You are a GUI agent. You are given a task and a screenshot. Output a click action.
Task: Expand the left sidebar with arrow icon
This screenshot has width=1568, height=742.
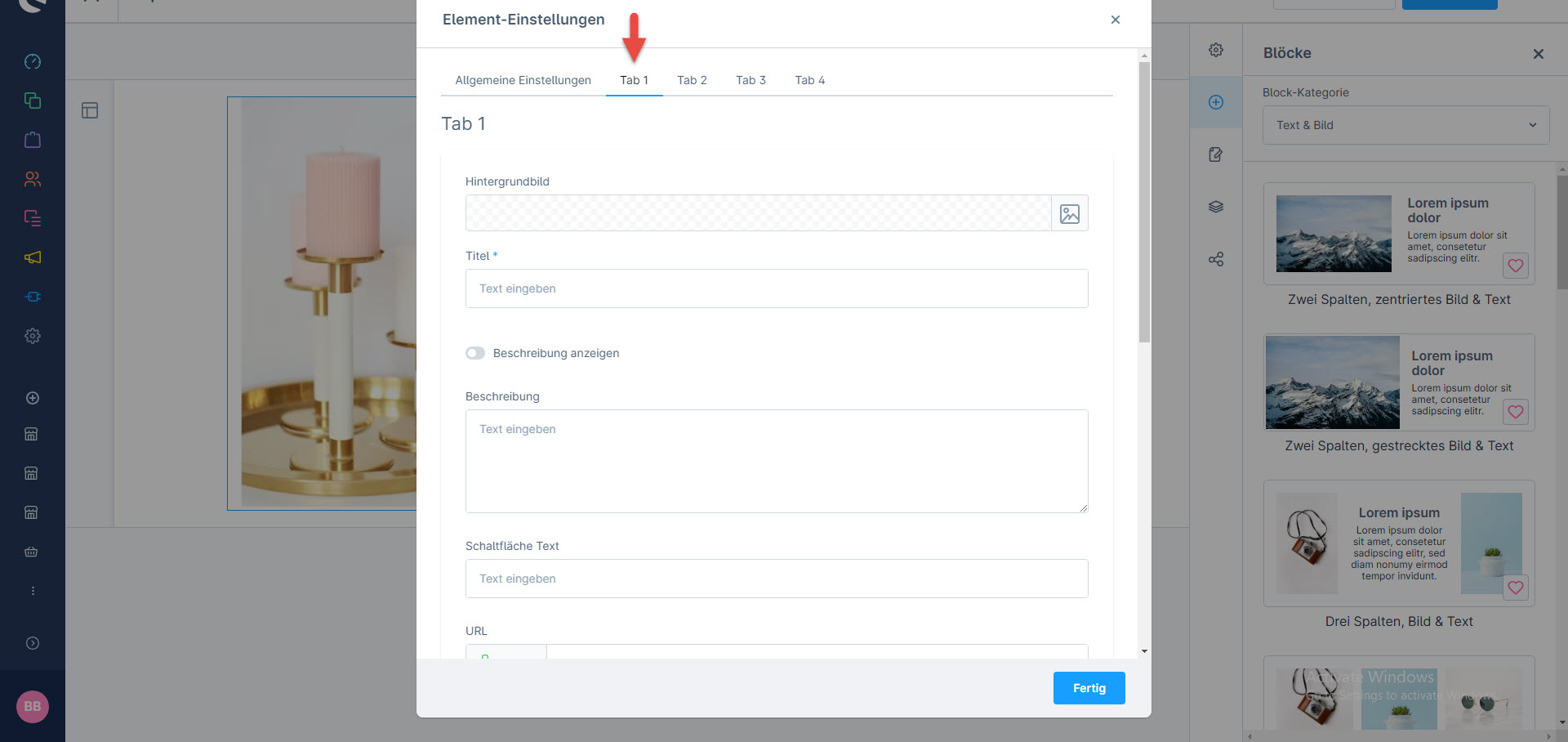[x=33, y=643]
